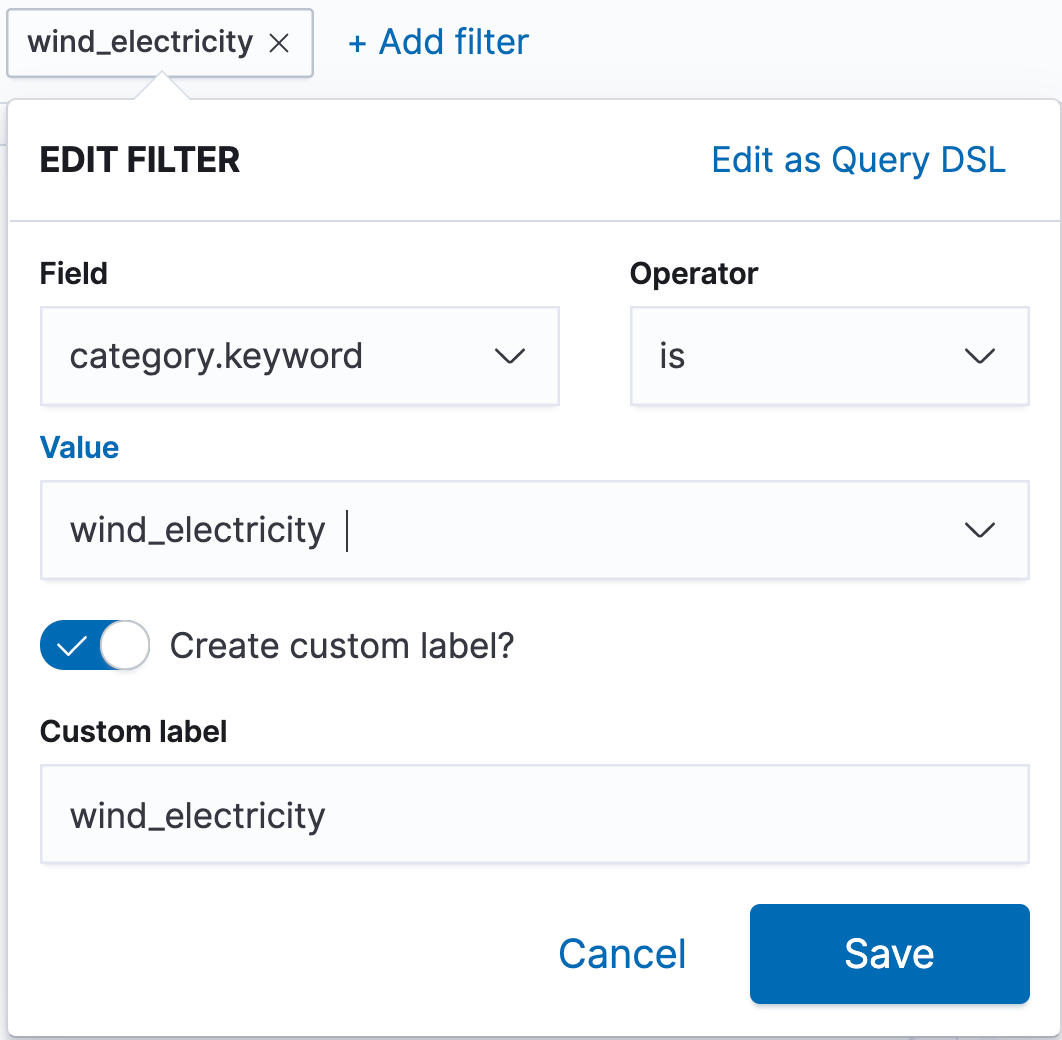Click the Operator label
Viewport: 1062px width, 1040px height.
coord(694,274)
